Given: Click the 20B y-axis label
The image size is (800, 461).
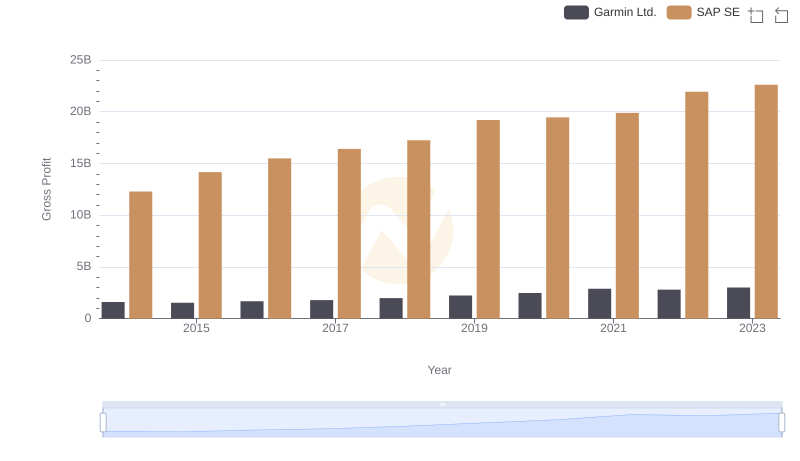Looking at the screenshot, I should click(x=81, y=112).
